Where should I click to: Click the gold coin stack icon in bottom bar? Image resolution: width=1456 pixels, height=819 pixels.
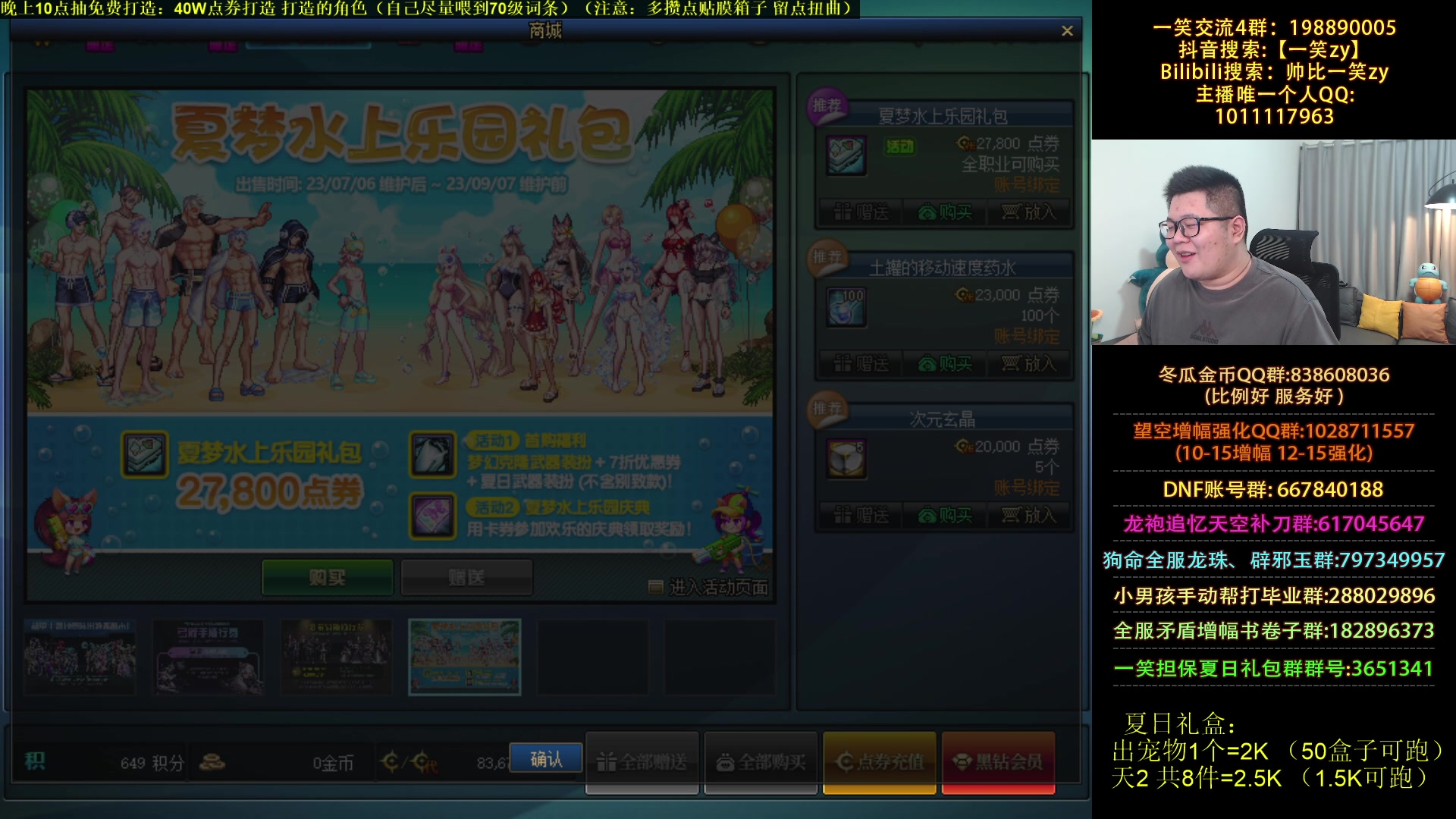pyautogui.click(x=212, y=762)
